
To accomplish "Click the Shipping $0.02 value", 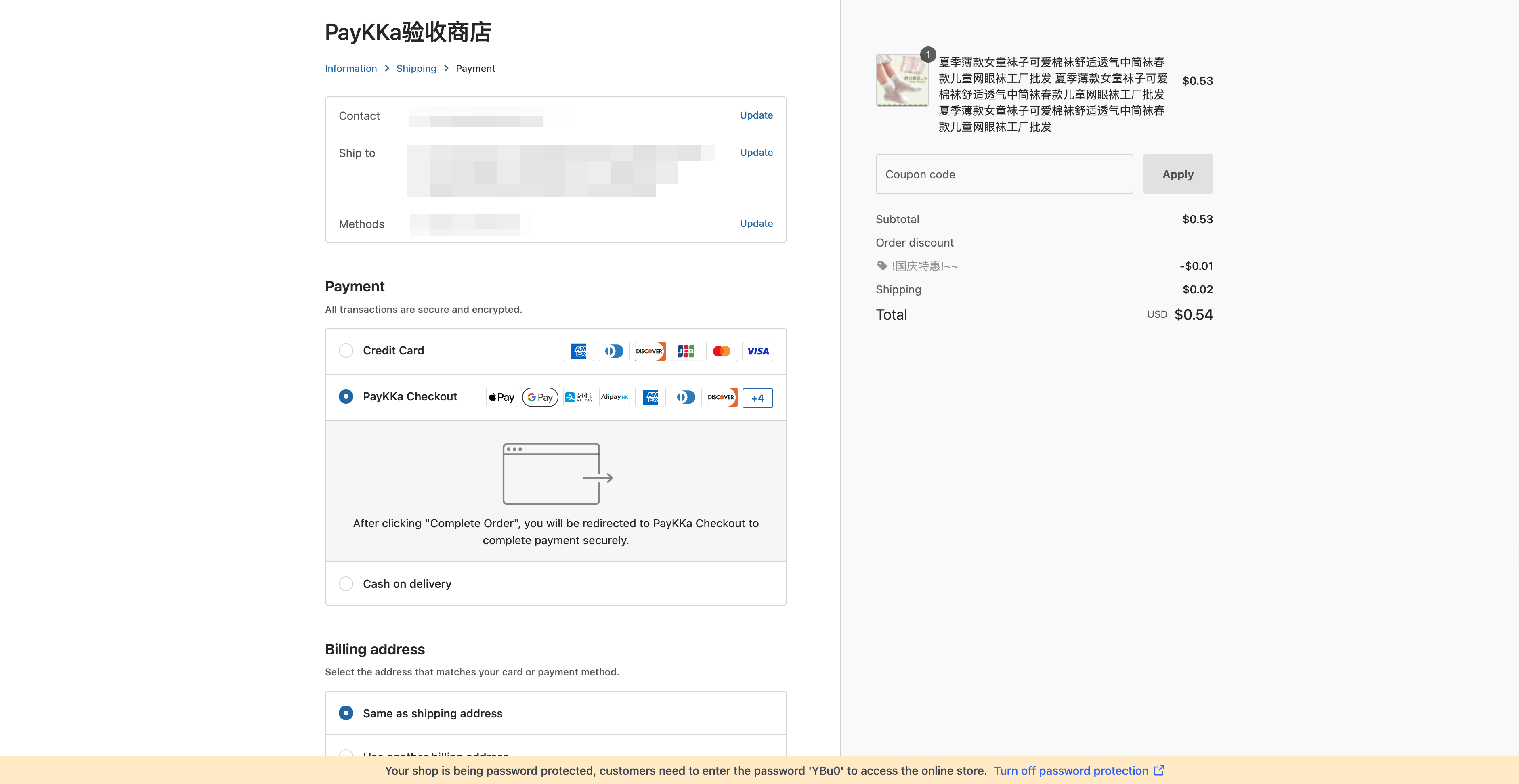I will coord(1198,289).
